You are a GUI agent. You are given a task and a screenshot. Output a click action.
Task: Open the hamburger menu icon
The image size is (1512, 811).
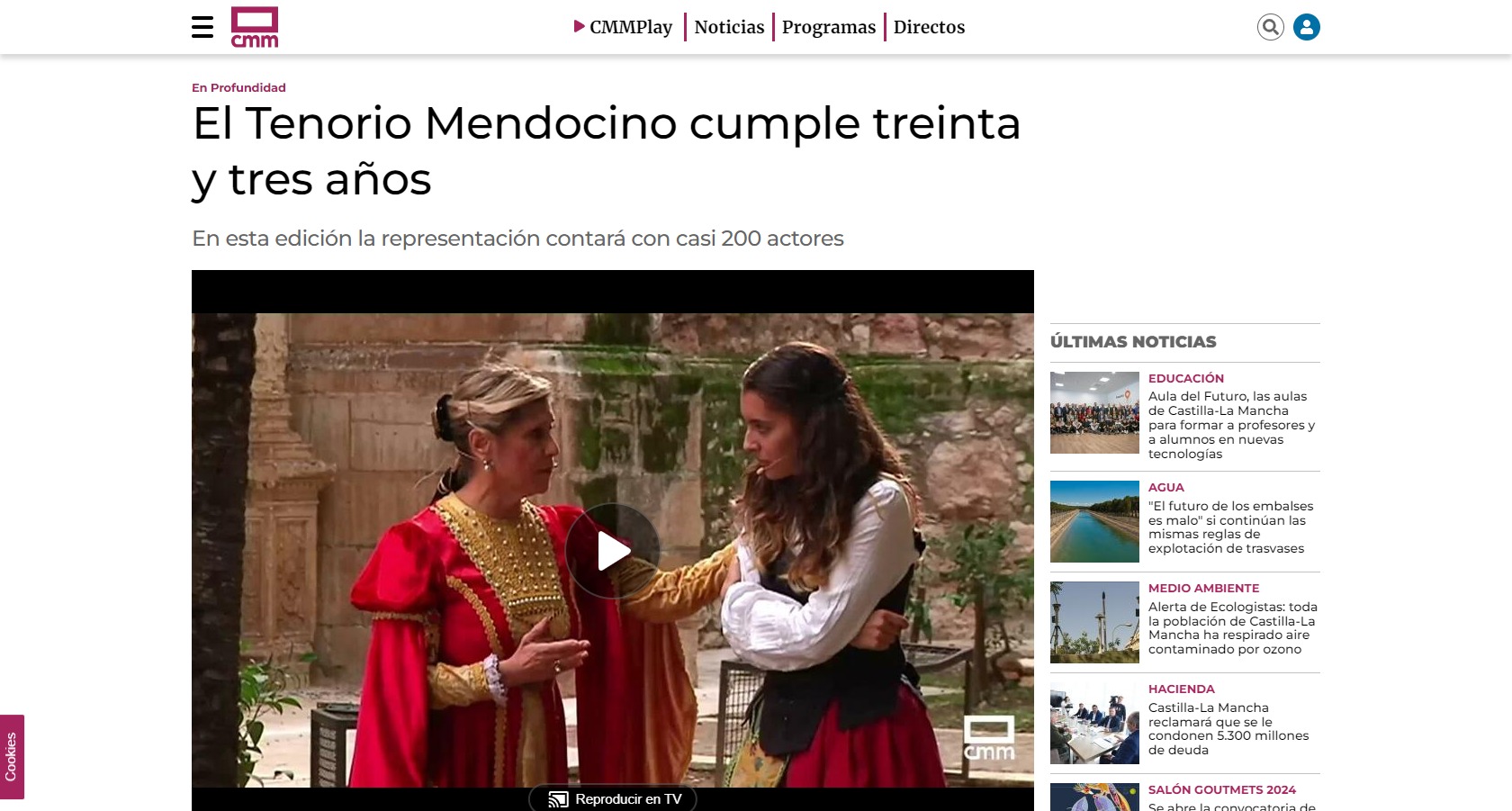(202, 27)
